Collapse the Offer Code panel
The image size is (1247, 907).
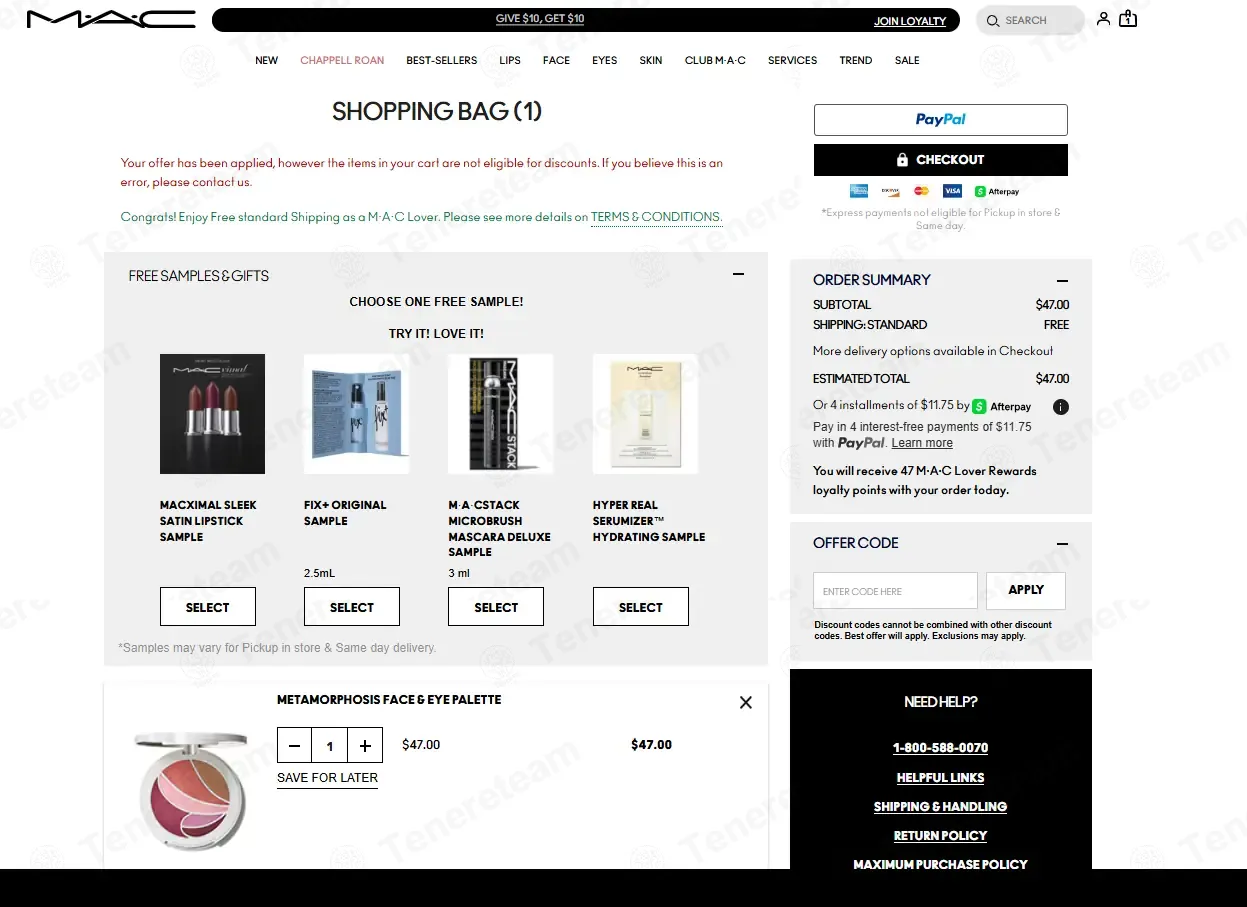[1062, 544]
